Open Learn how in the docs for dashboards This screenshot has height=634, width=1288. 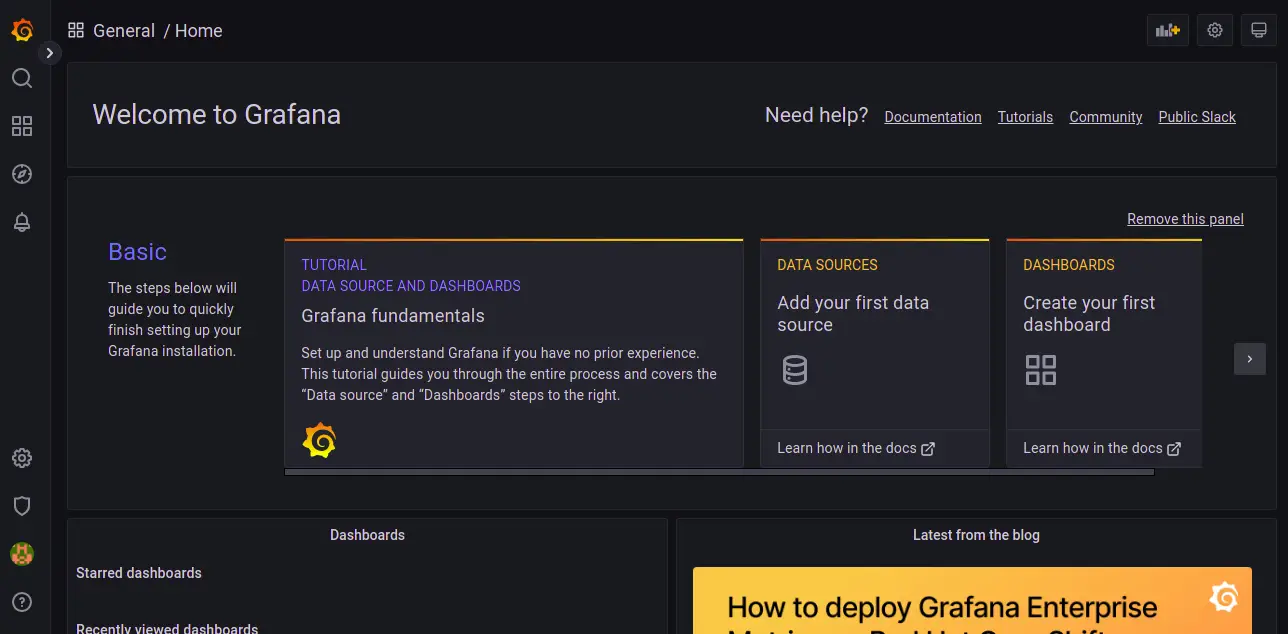[1102, 448]
